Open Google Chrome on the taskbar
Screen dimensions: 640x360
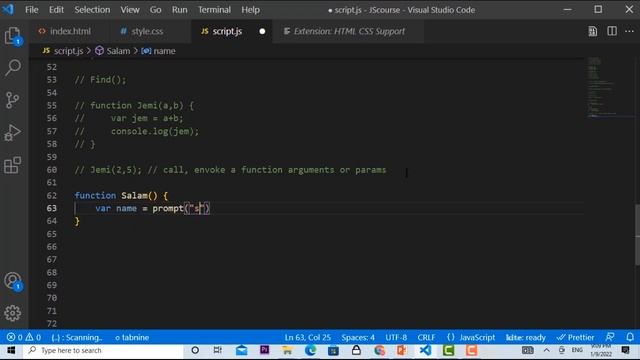(380, 350)
